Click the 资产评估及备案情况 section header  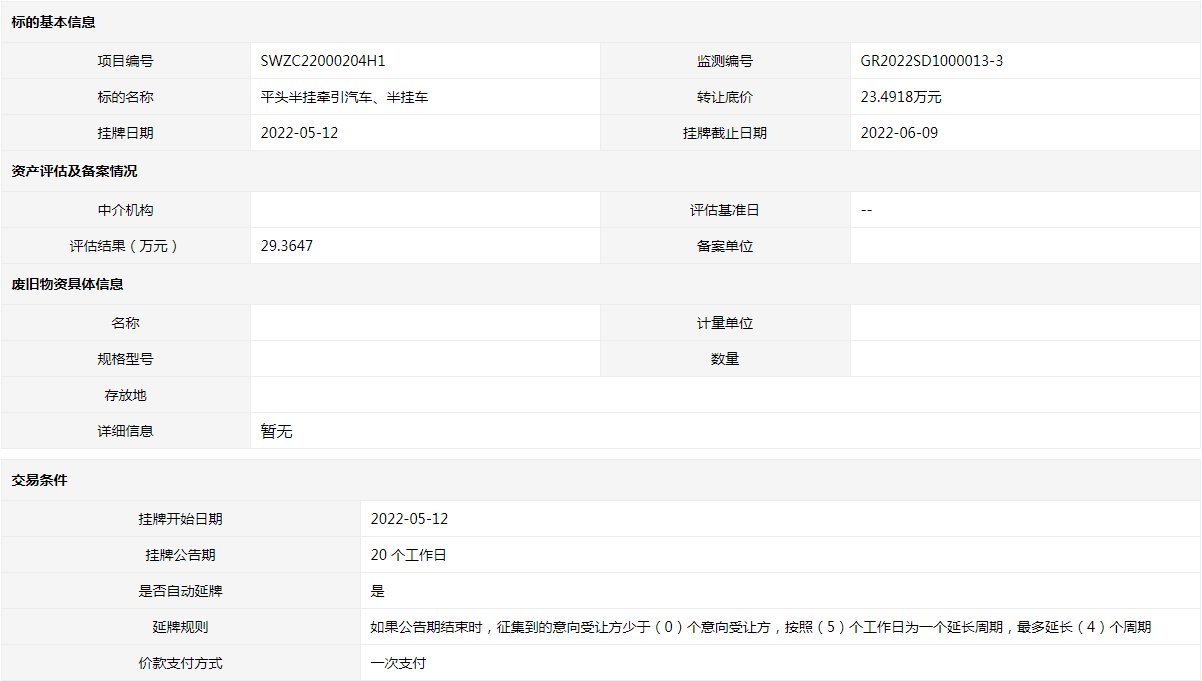pos(74,171)
